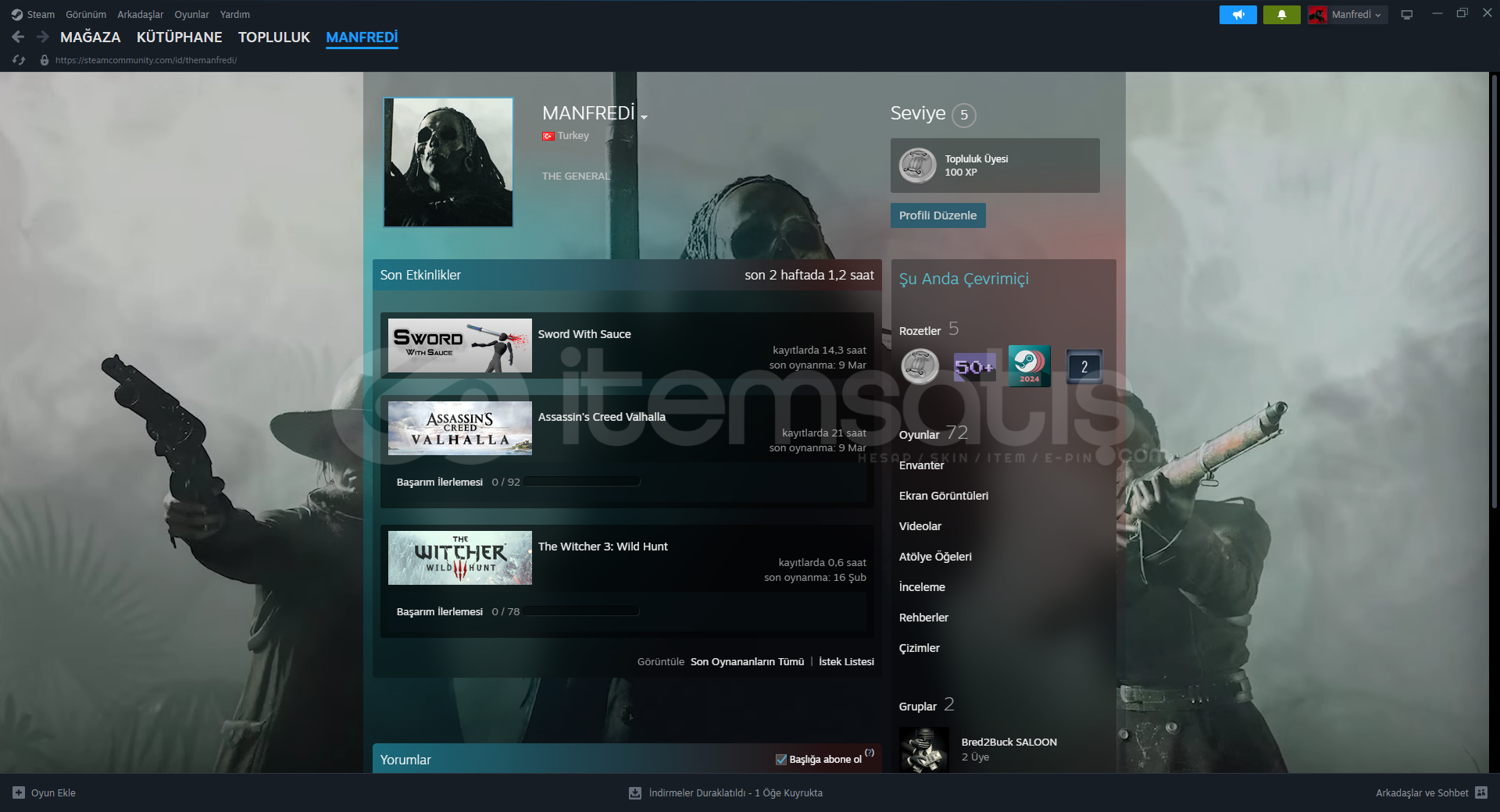This screenshot has width=1500, height=812.
Task: Open the Oyunlar 72 link
Action: pyautogui.click(x=934, y=433)
